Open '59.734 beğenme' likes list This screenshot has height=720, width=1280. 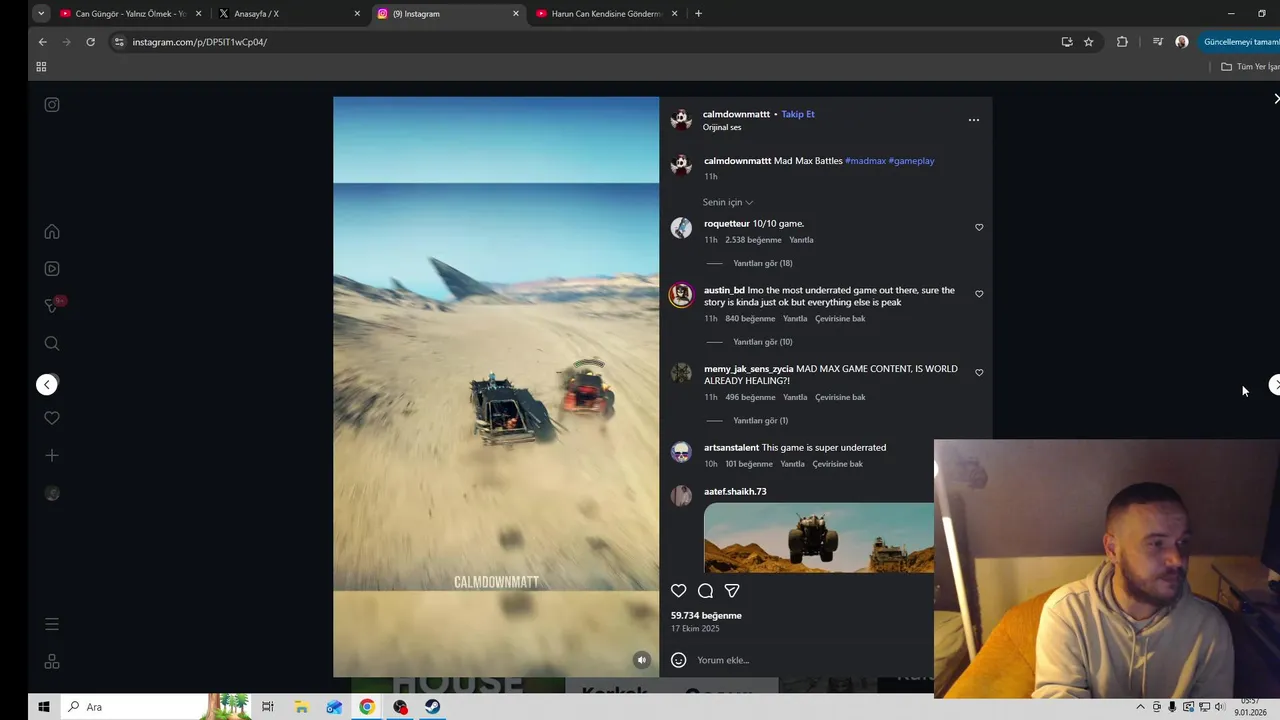[x=706, y=616]
